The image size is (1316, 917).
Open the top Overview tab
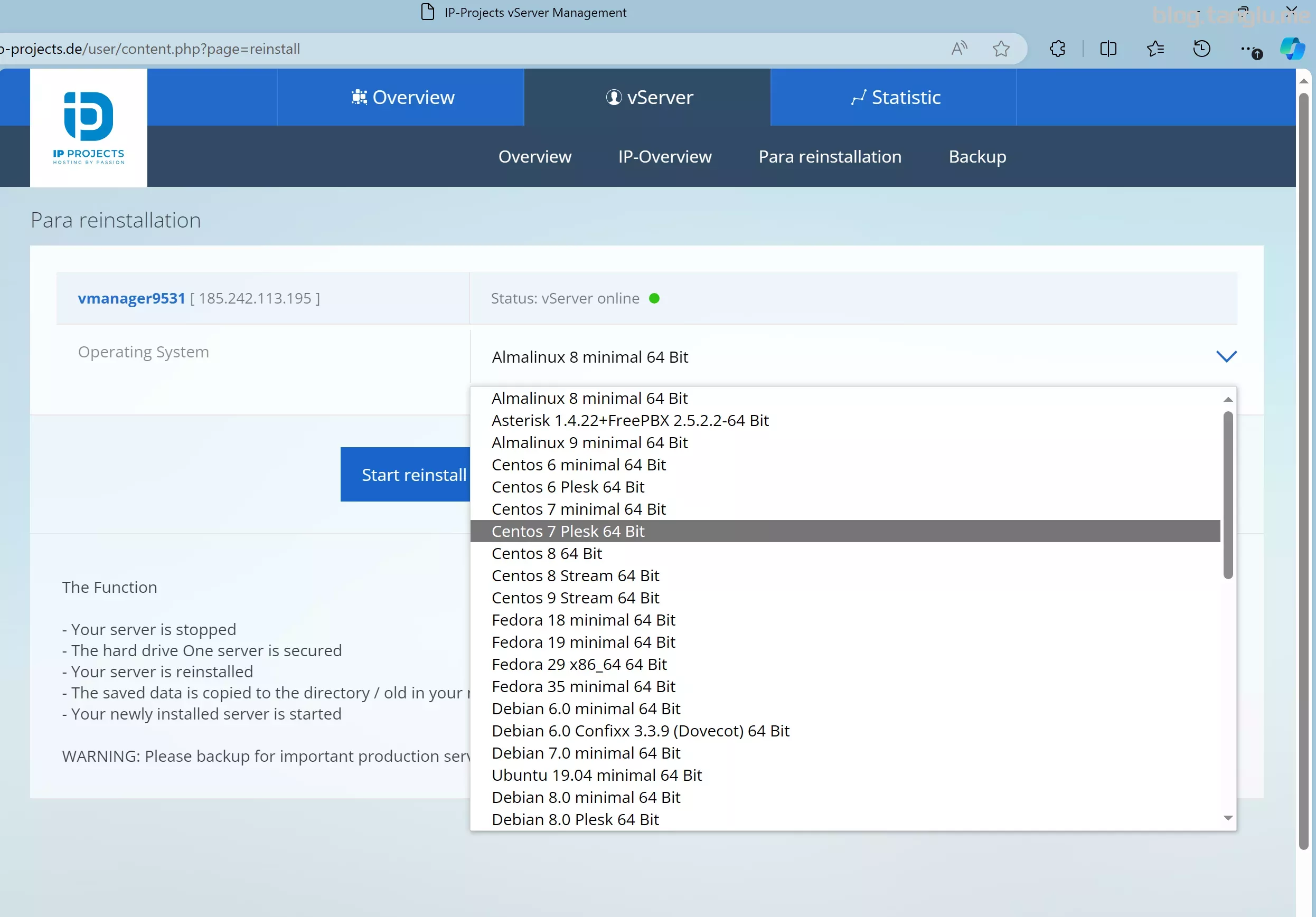coord(402,98)
